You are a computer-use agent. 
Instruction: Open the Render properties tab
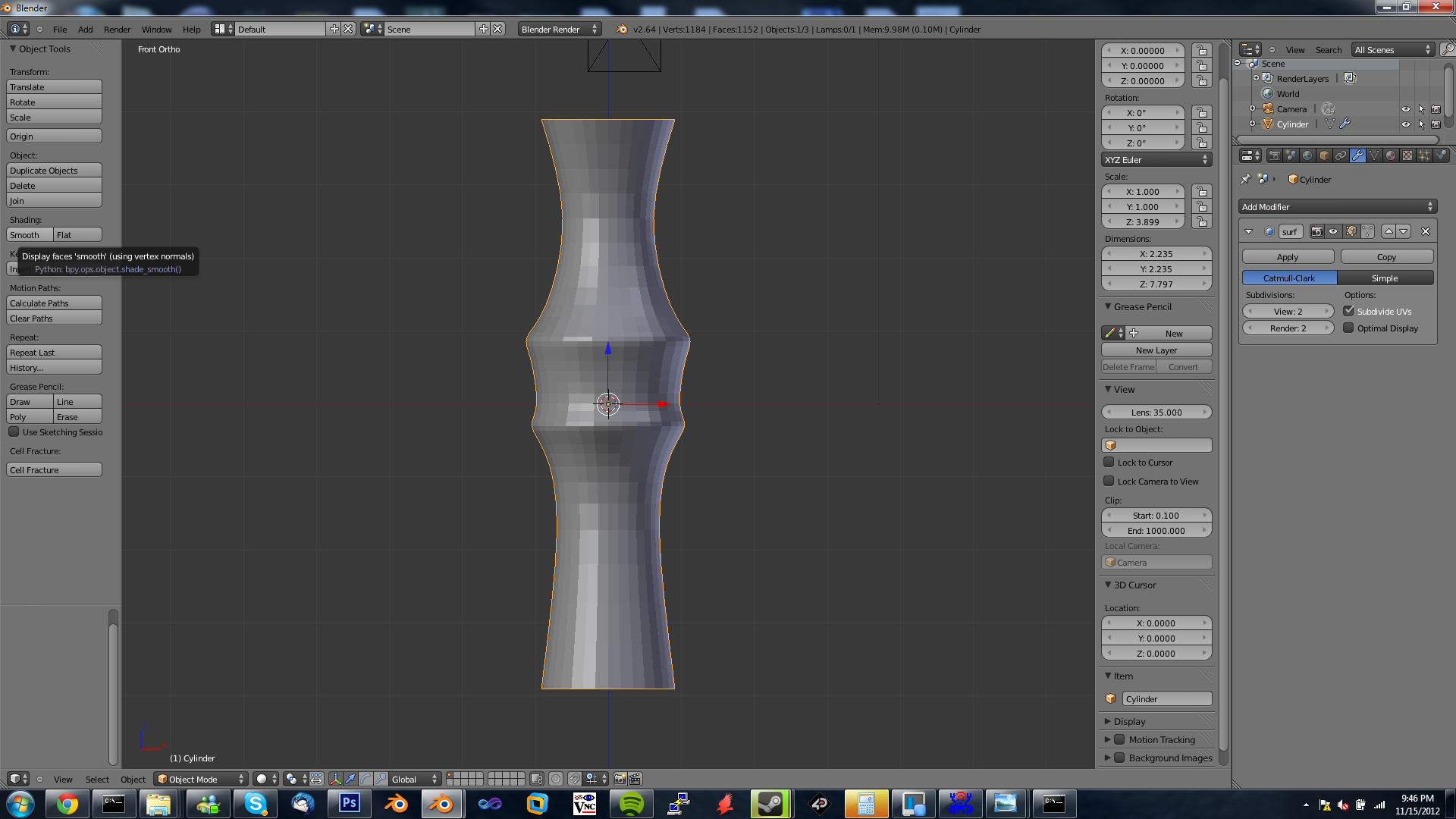click(1274, 155)
